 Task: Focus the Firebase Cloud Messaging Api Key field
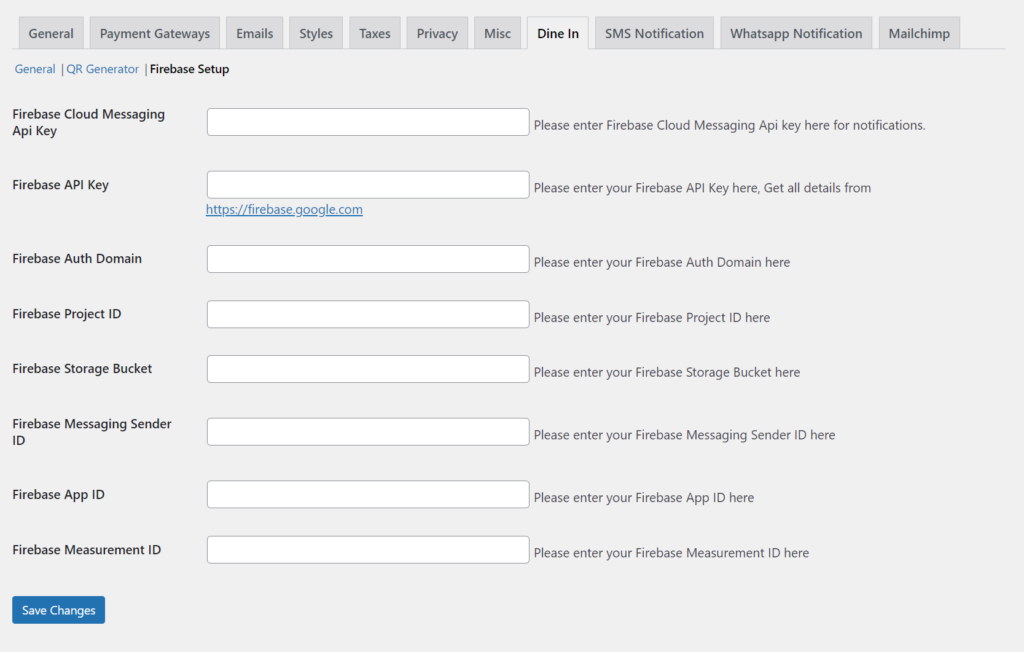tap(367, 122)
